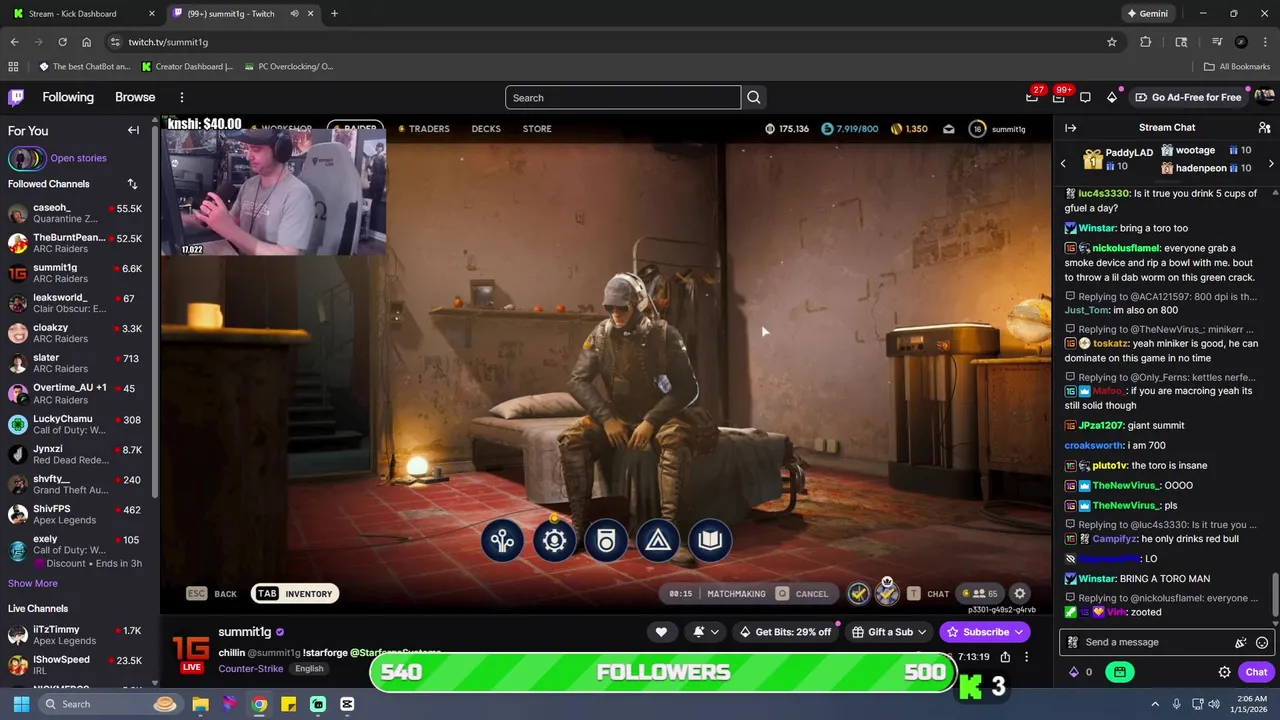The height and width of the screenshot is (720, 1280).
Task: Open All Bookmarks folder
Action: 1237,67
